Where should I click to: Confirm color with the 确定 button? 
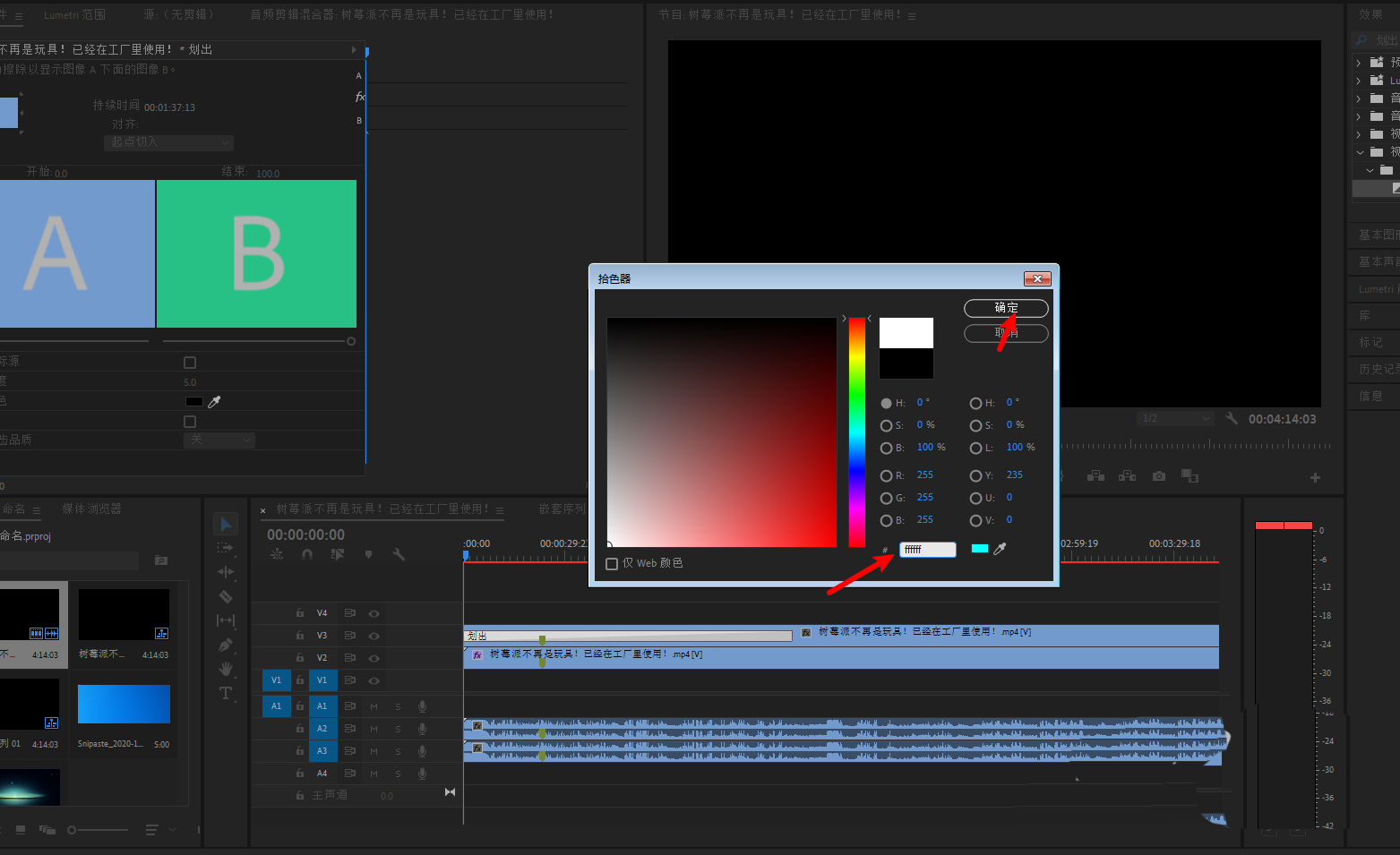tap(1006, 308)
